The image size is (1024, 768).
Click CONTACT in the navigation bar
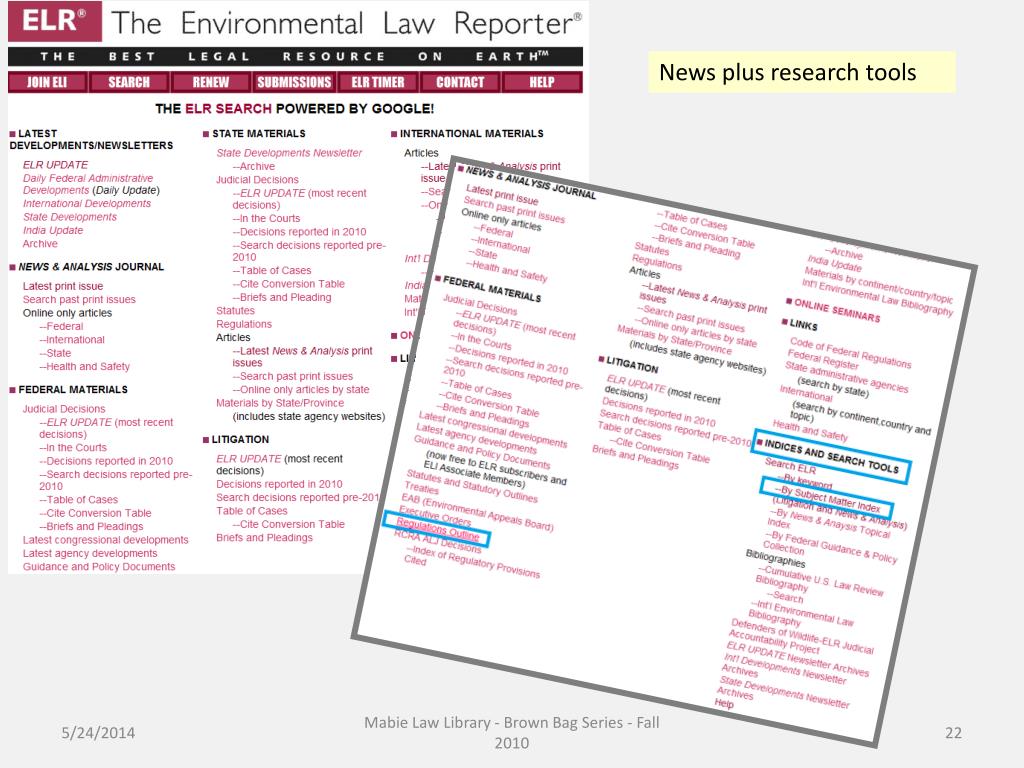(460, 82)
